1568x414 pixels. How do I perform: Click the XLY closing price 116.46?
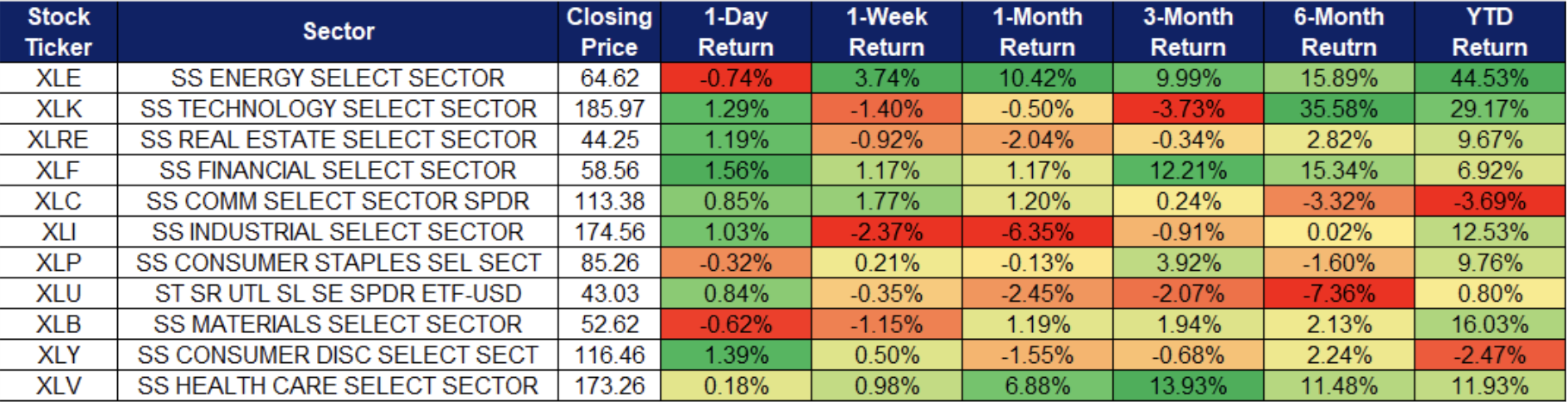pos(609,355)
